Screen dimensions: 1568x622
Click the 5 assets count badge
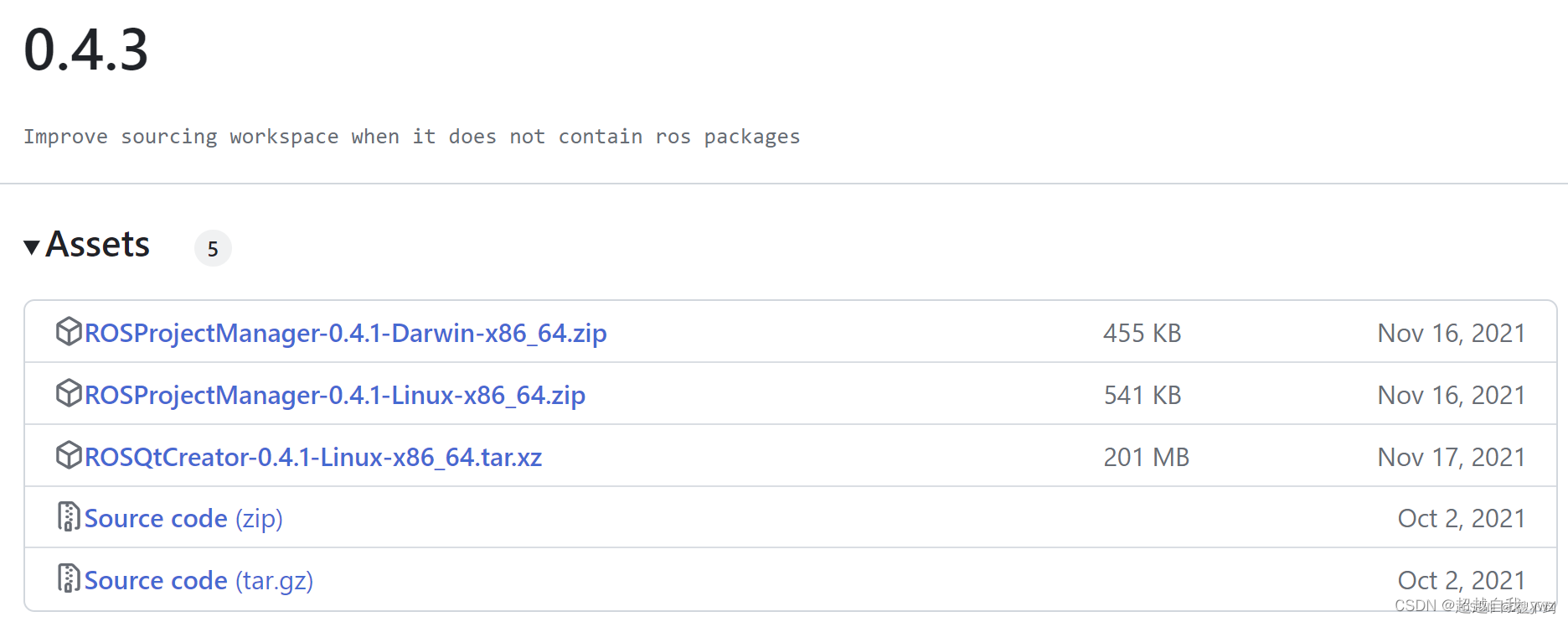tap(213, 248)
